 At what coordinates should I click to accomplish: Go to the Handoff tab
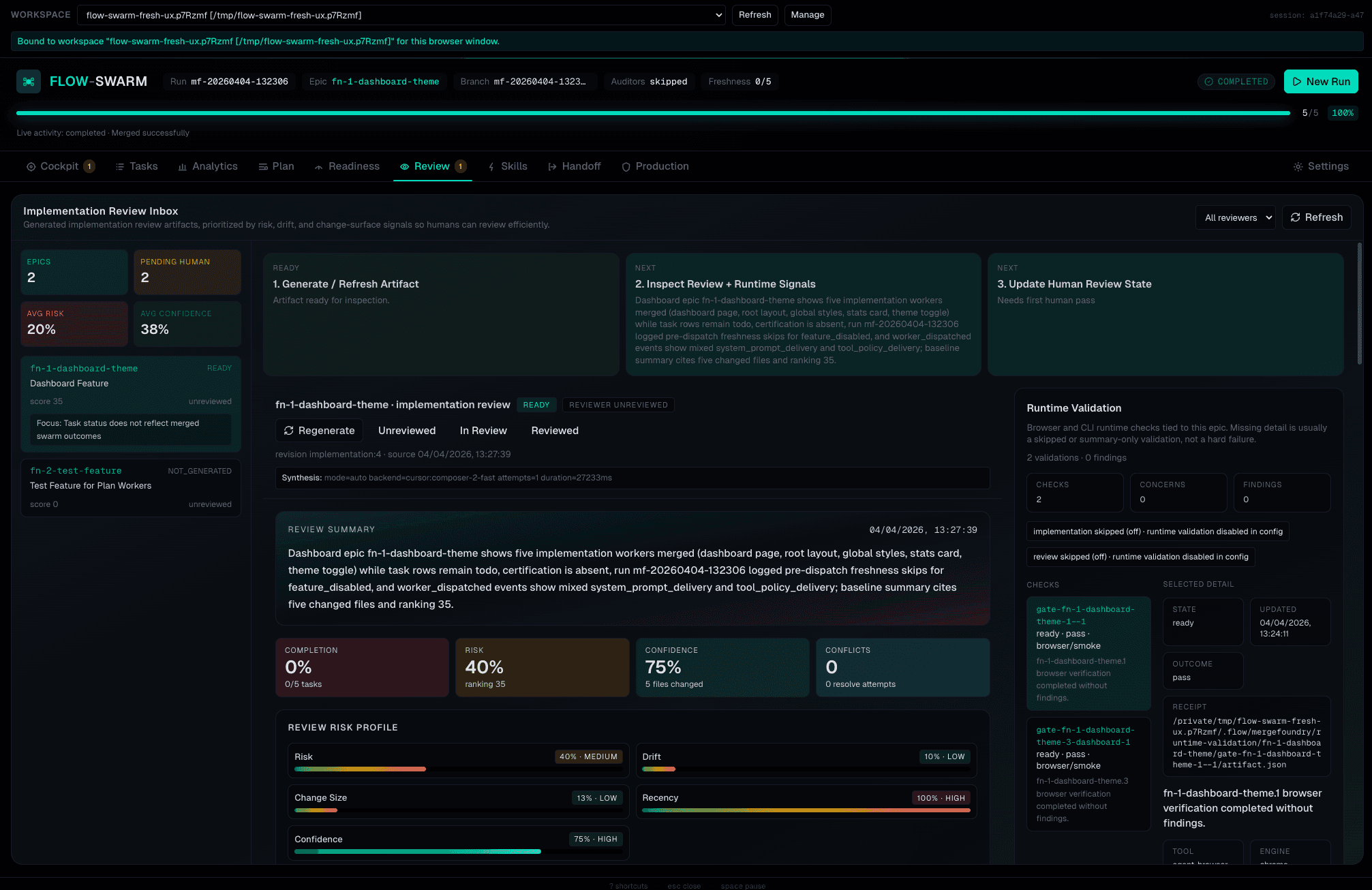coord(575,167)
